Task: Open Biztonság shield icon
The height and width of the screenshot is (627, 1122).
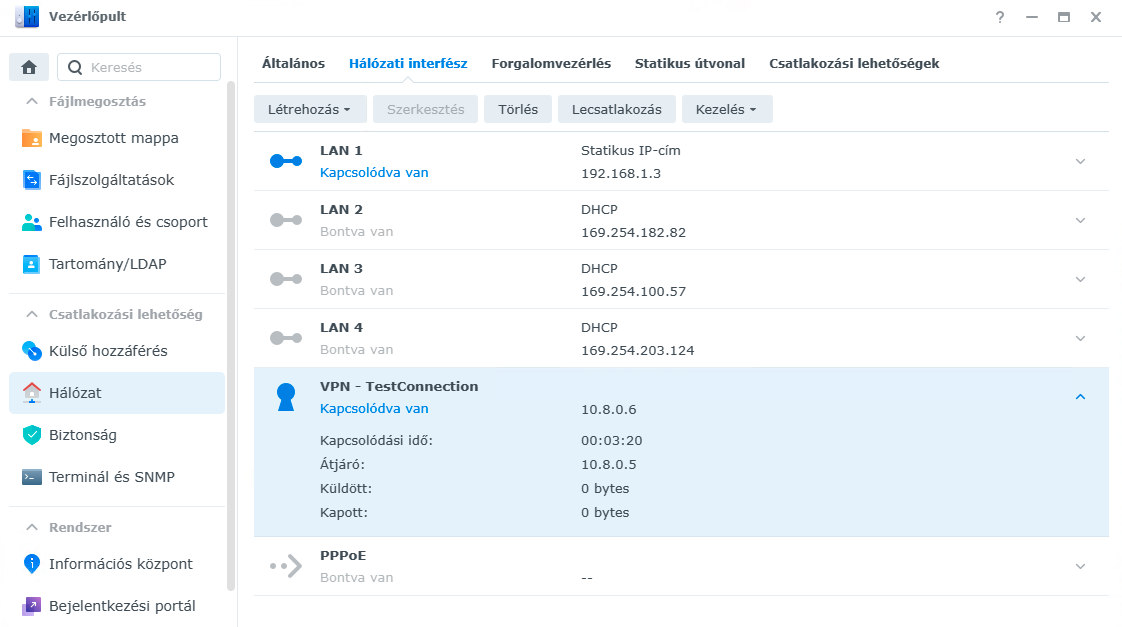Action: pyautogui.click(x=32, y=435)
